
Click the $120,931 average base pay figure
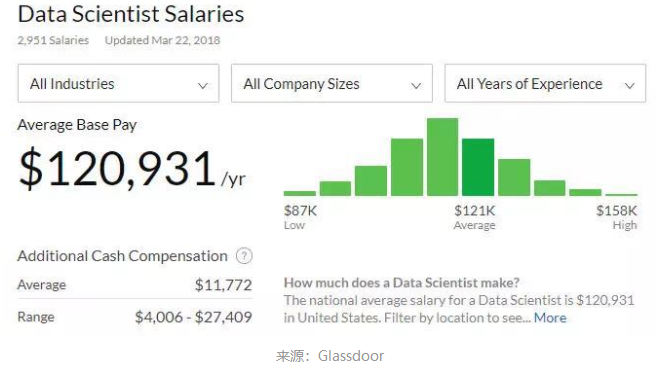pos(117,169)
